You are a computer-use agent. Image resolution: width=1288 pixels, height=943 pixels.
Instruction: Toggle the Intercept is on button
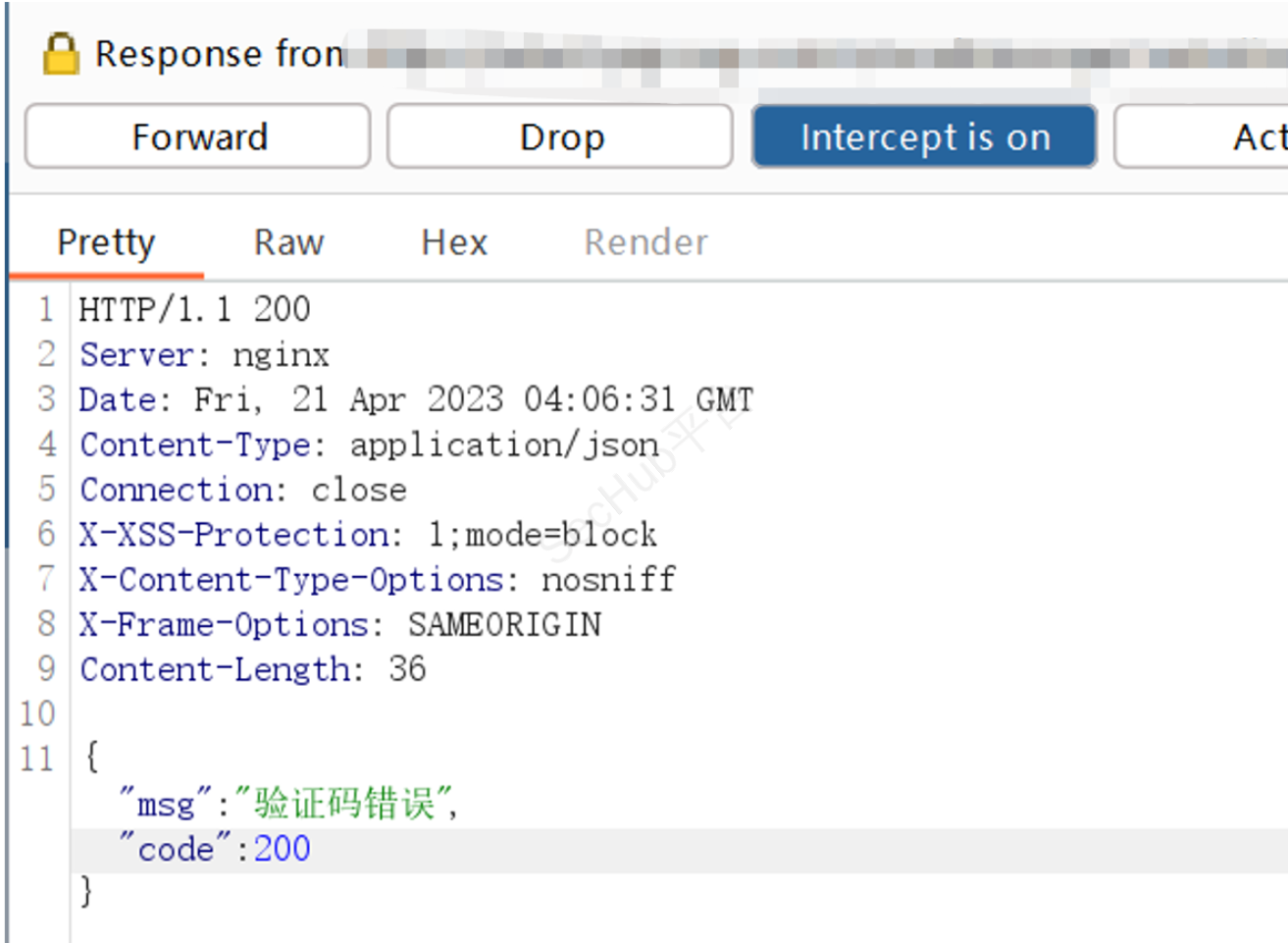[x=924, y=137]
